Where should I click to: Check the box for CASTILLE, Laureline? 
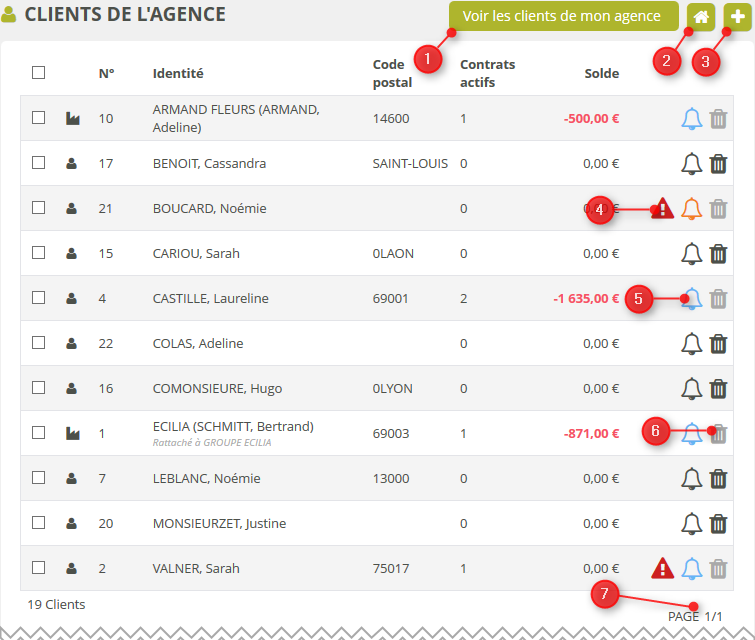pyautogui.click(x=38, y=298)
